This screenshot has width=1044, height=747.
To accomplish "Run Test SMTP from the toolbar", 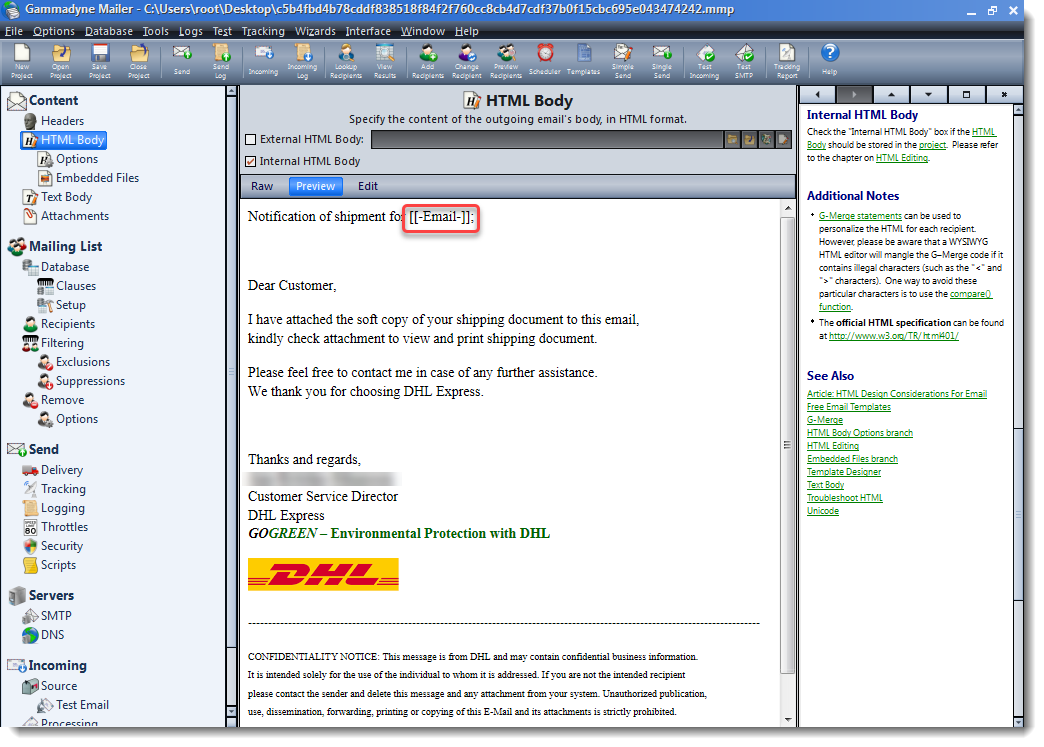I will (x=744, y=61).
